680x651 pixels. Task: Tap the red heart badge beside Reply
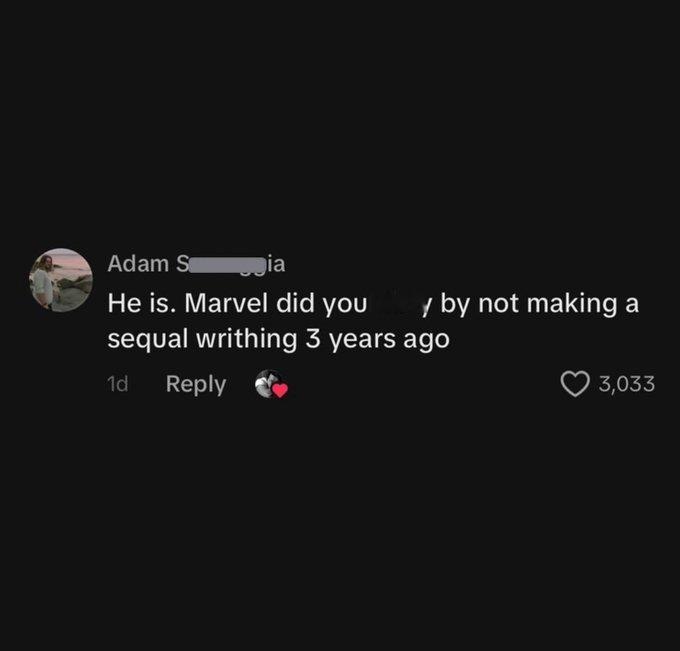[x=280, y=390]
